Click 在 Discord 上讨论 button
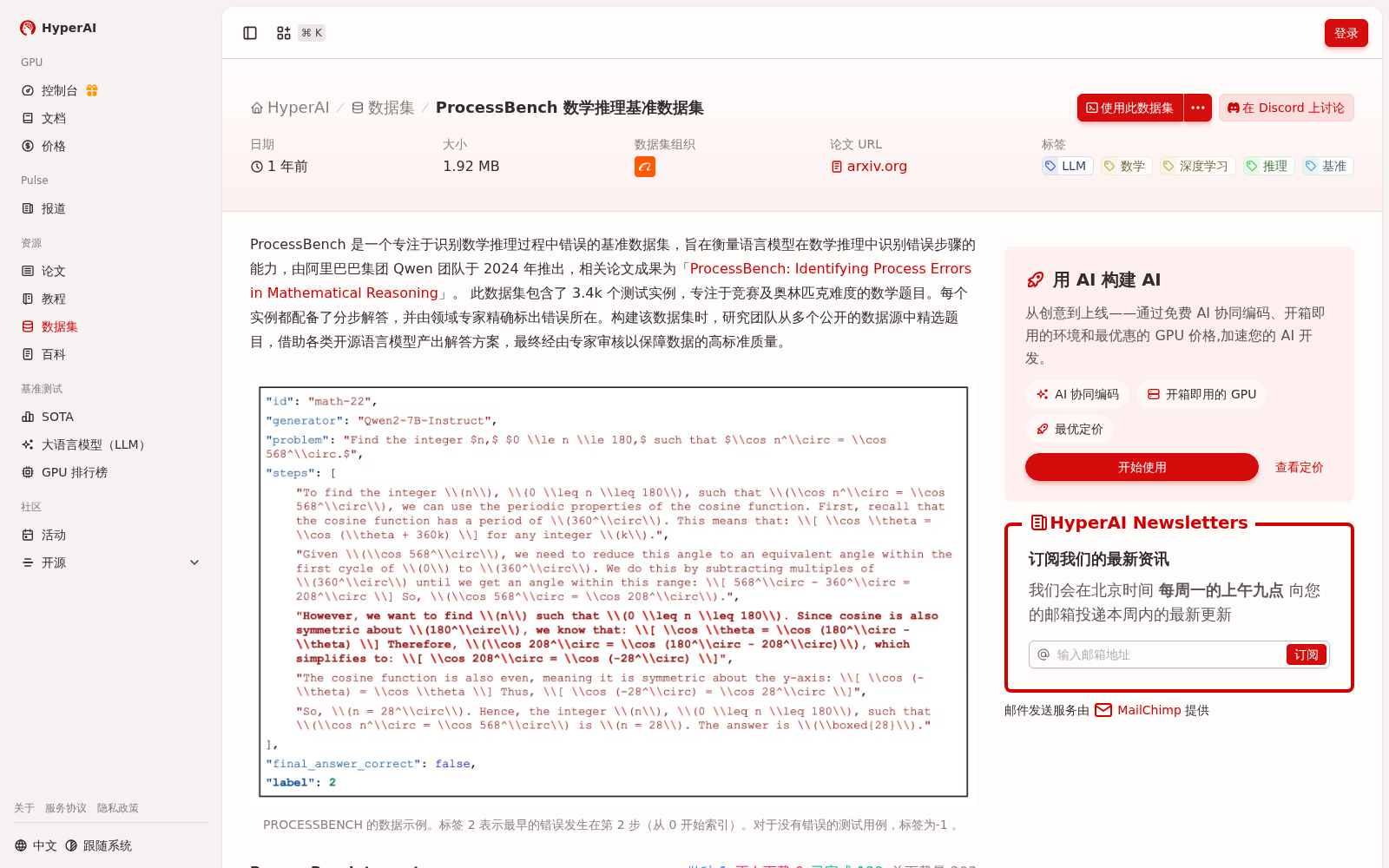Image resolution: width=1389 pixels, height=868 pixels. (x=1286, y=108)
